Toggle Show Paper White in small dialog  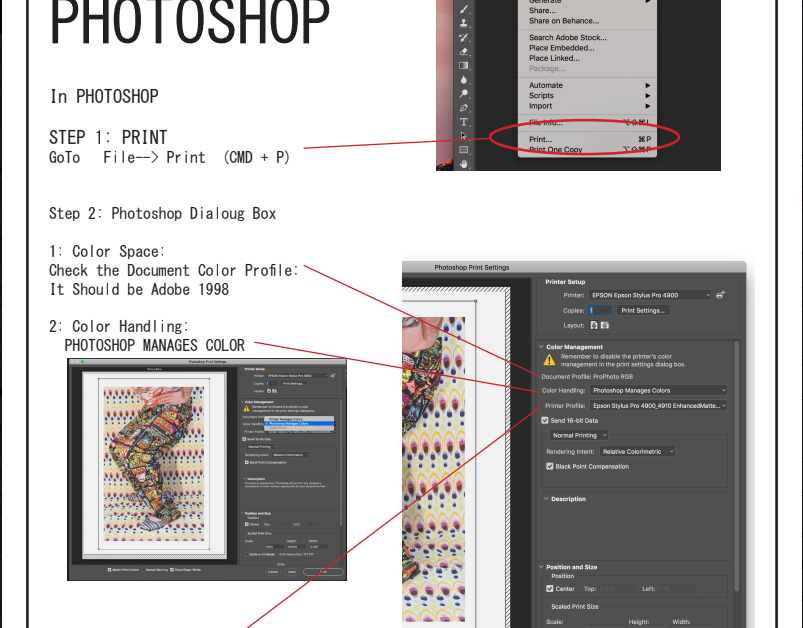click(x=172, y=570)
